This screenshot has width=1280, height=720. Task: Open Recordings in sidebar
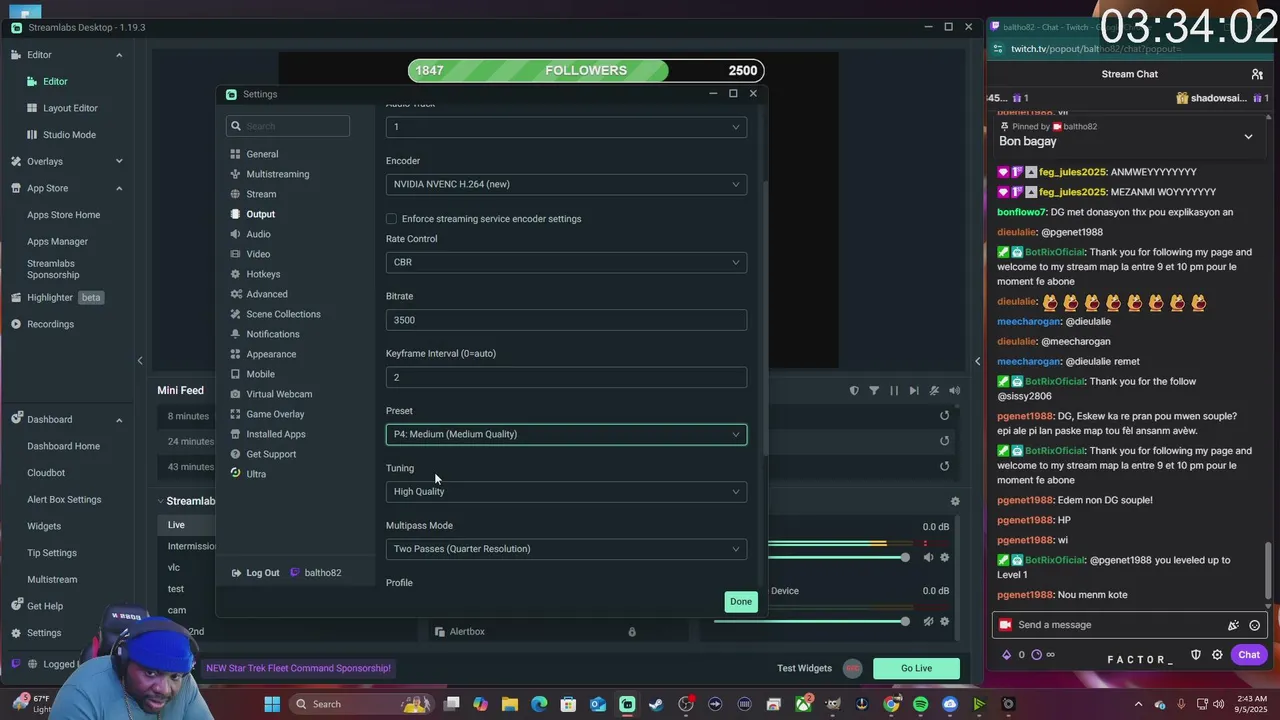tap(50, 324)
